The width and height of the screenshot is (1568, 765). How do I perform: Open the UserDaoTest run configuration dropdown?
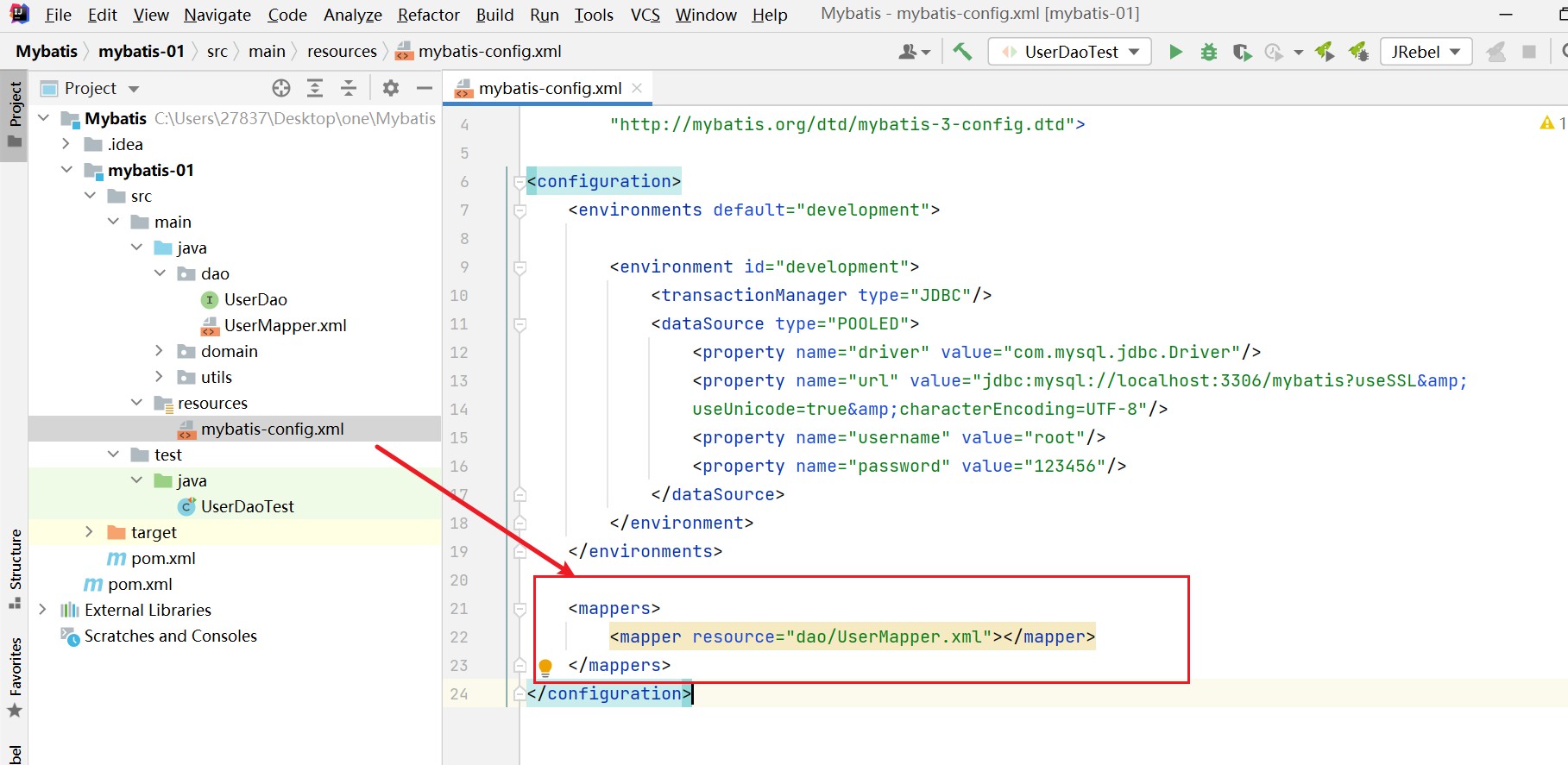(1069, 52)
